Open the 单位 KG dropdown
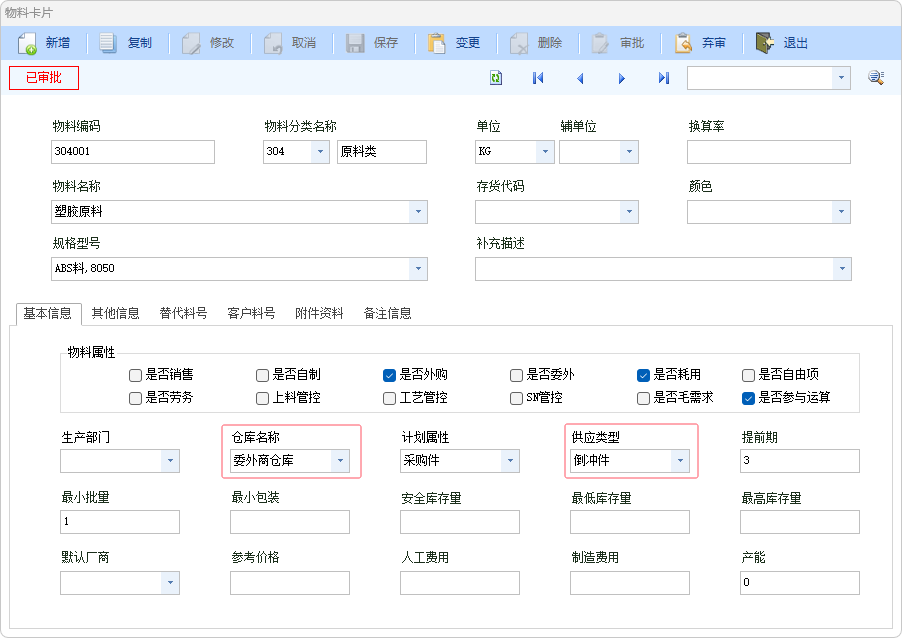Image resolution: width=902 pixels, height=638 pixels. click(544, 152)
